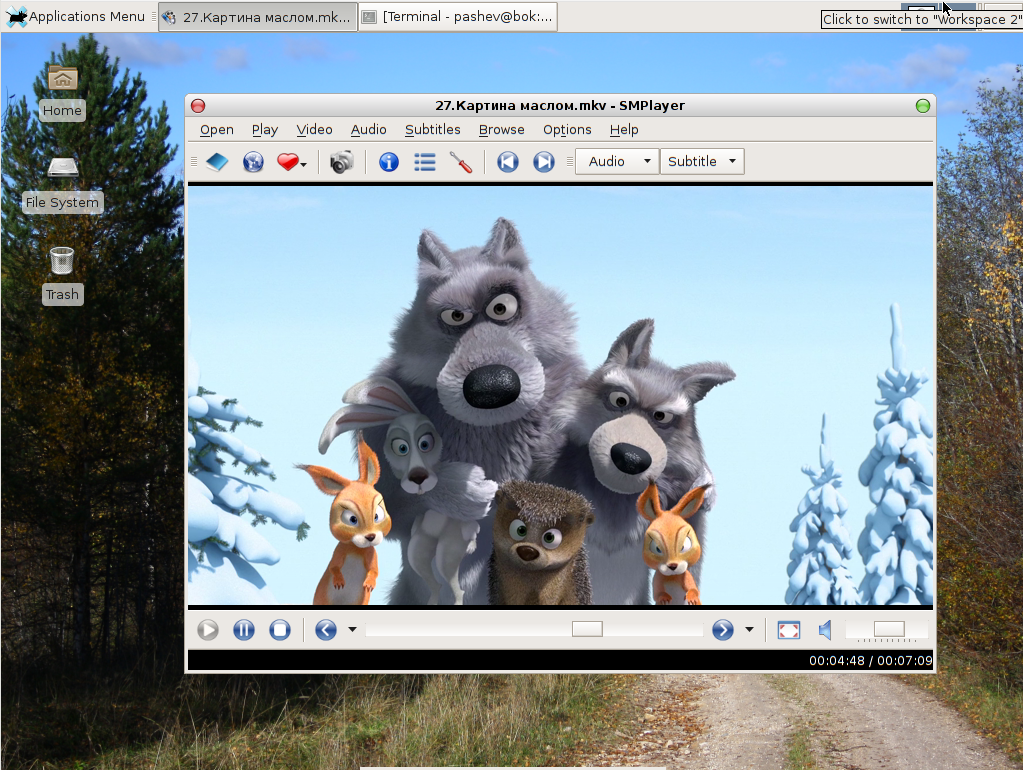Open the Home desktop icon

[63, 93]
